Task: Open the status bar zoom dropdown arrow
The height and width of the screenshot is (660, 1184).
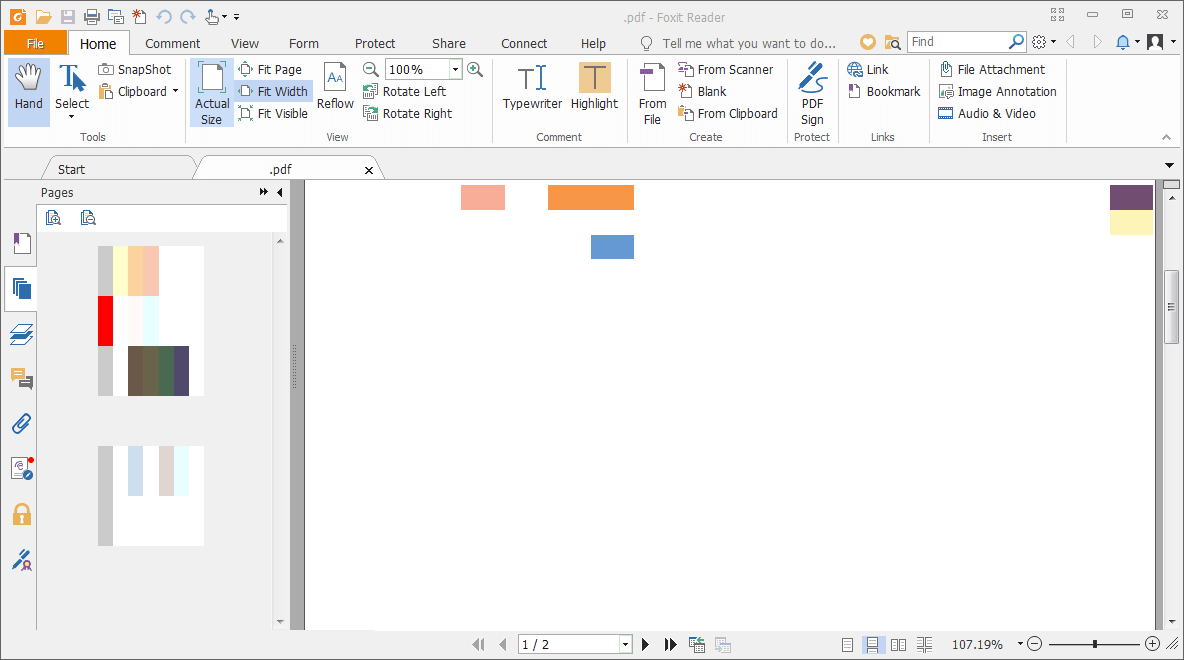Action: tap(1019, 644)
